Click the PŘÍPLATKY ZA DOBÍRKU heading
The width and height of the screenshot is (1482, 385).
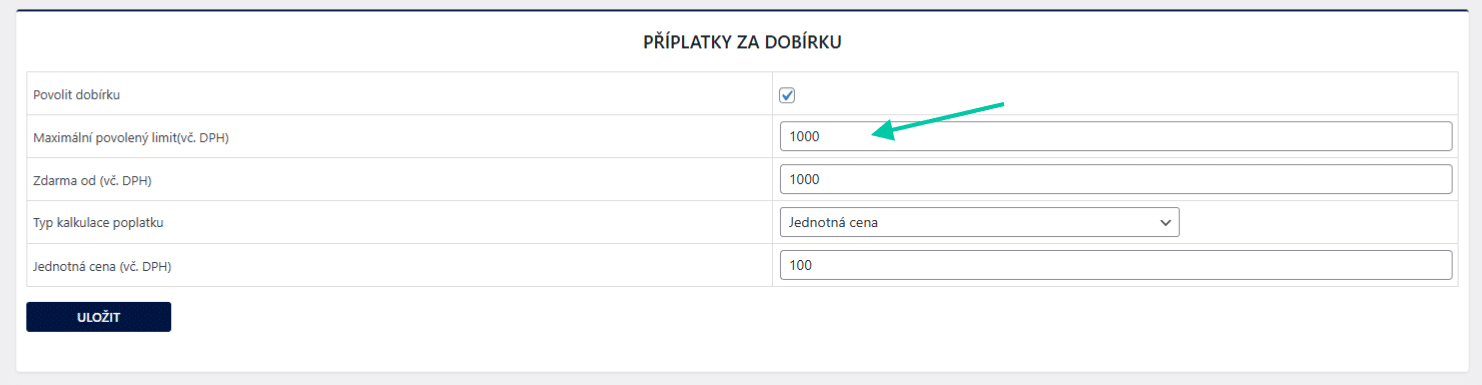click(741, 42)
